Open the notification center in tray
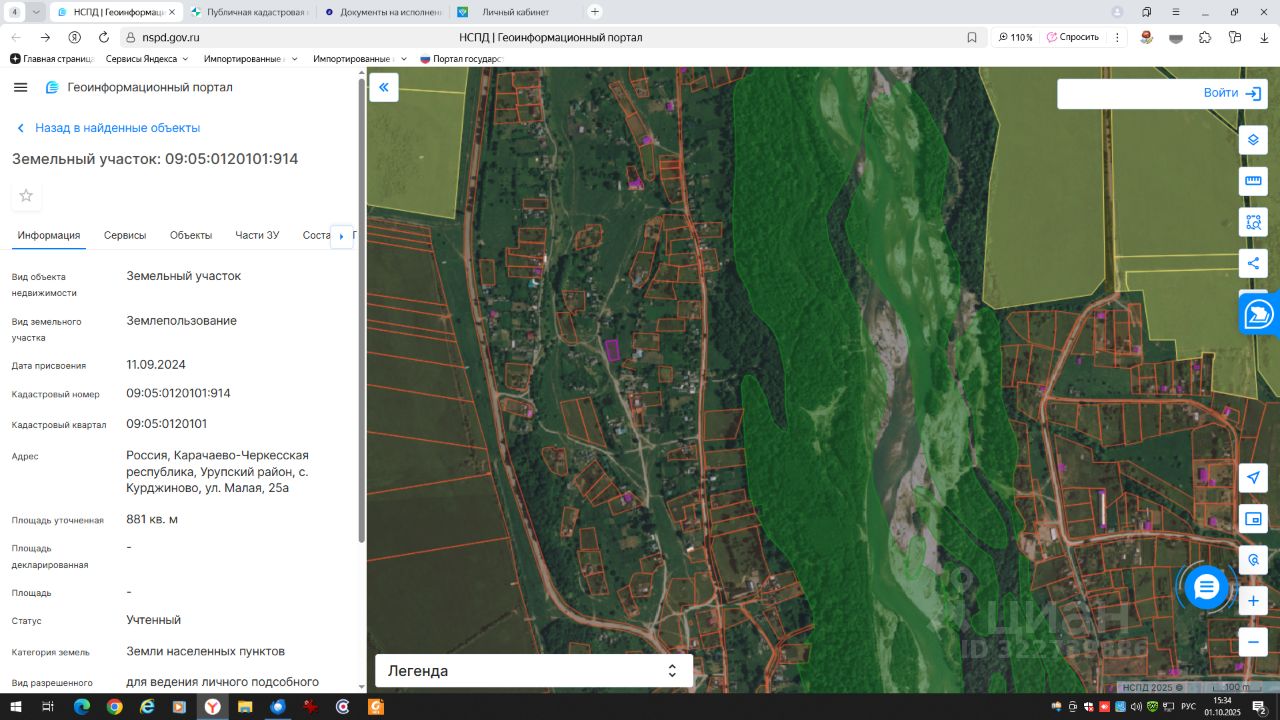This screenshot has width=1280, height=720. pos(1260,706)
